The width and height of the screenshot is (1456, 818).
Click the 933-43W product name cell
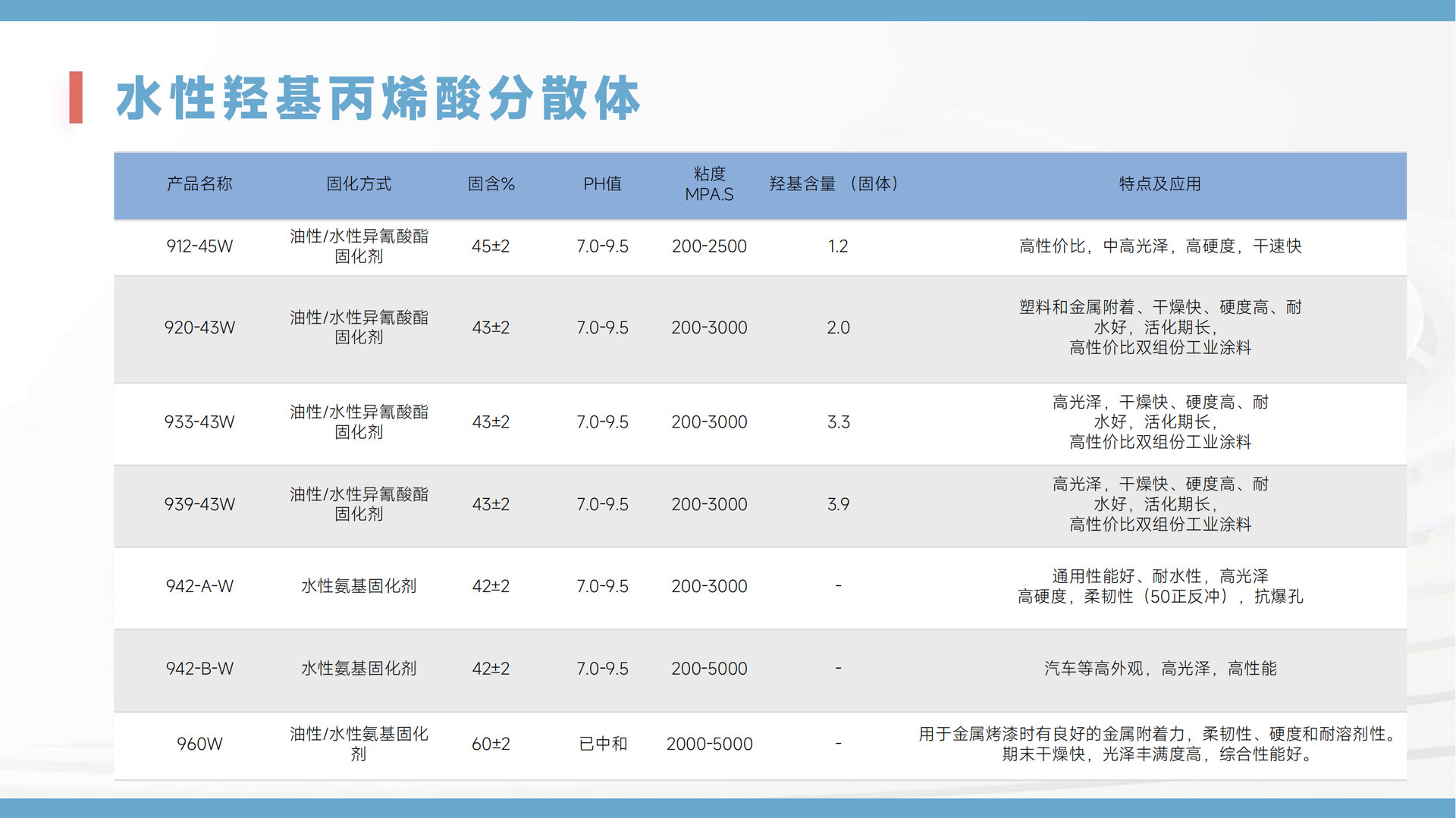coord(199,422)
